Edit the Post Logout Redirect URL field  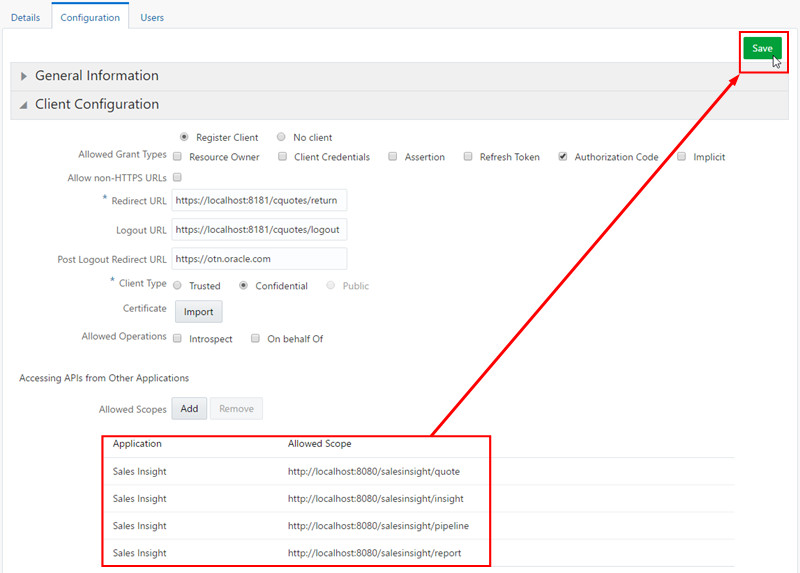[259, 259]
